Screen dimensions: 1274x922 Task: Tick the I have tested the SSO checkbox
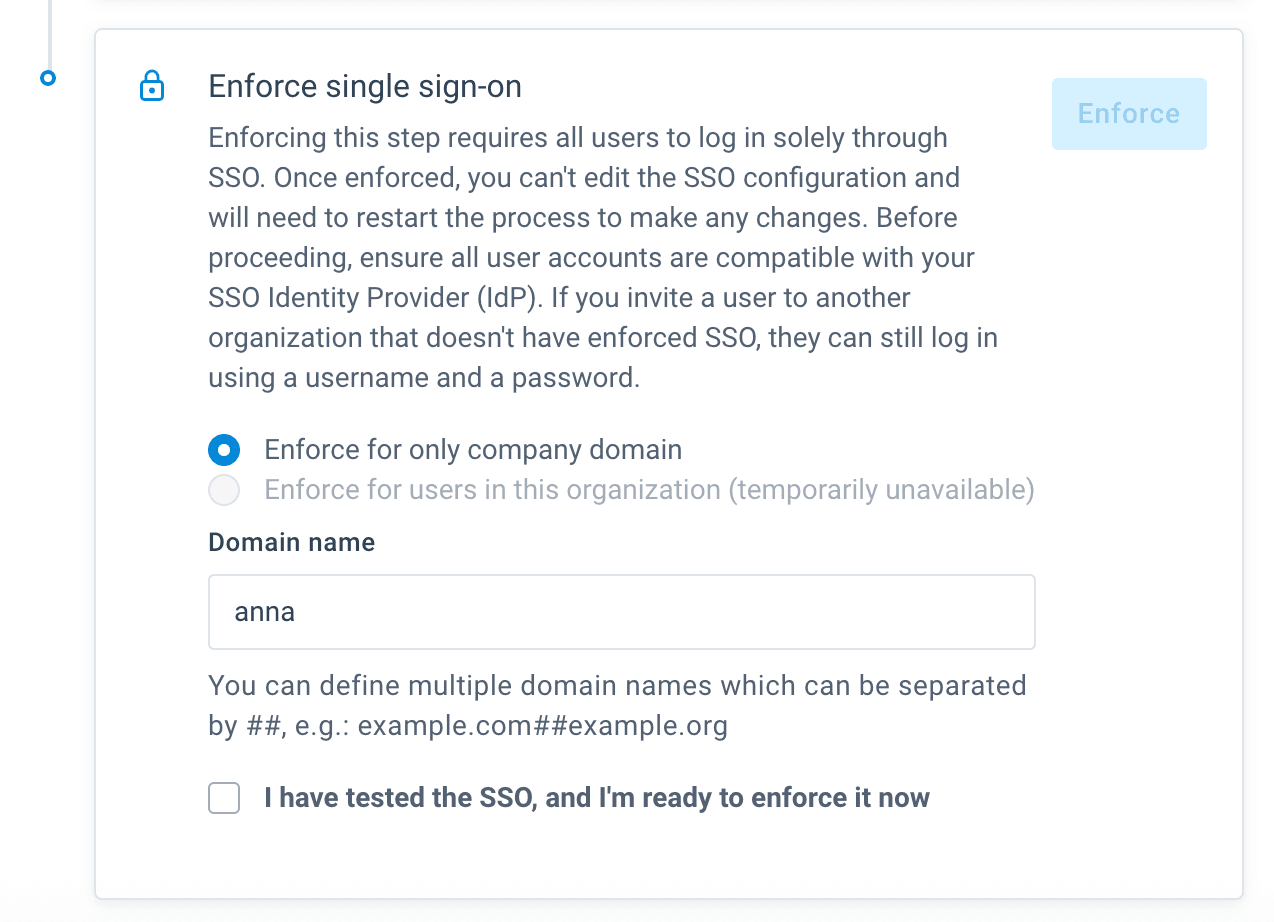click(x=224, y=798)
